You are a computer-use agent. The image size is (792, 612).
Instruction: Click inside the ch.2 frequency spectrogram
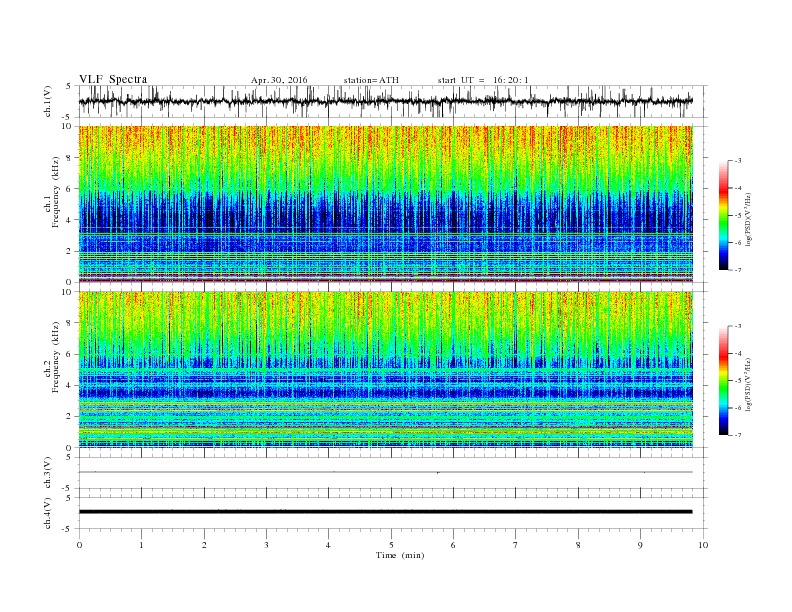point(385,370)
